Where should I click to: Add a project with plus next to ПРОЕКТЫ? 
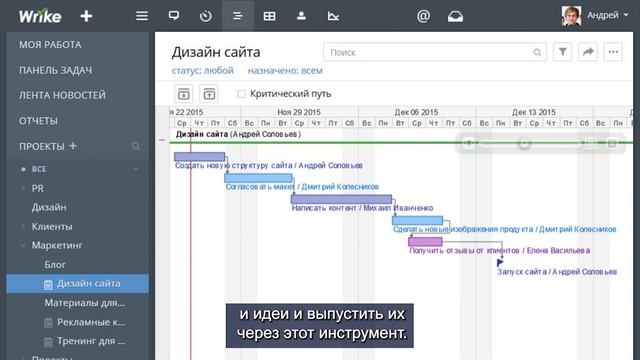pyautogui.click(x=73, y=146)
